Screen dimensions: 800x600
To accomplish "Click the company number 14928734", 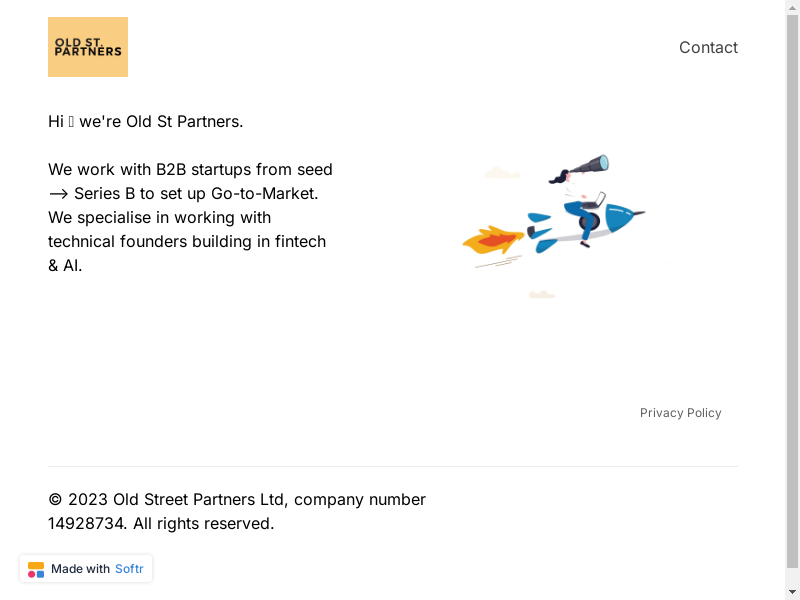I will pos(86,523).
